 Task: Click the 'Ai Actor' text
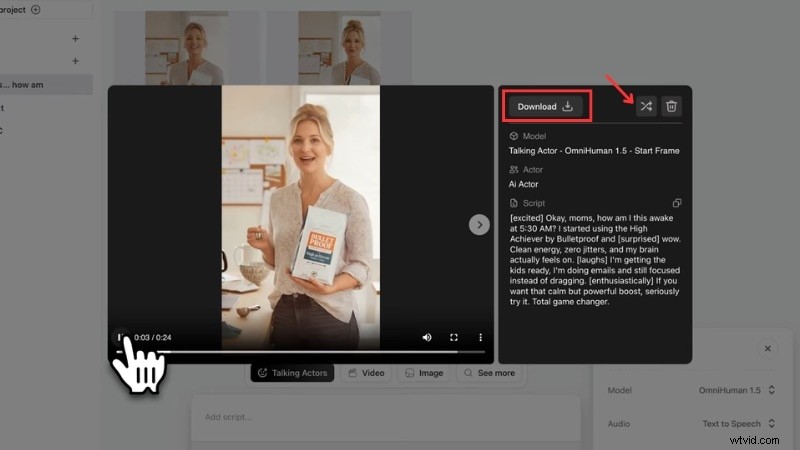(523, 184)
